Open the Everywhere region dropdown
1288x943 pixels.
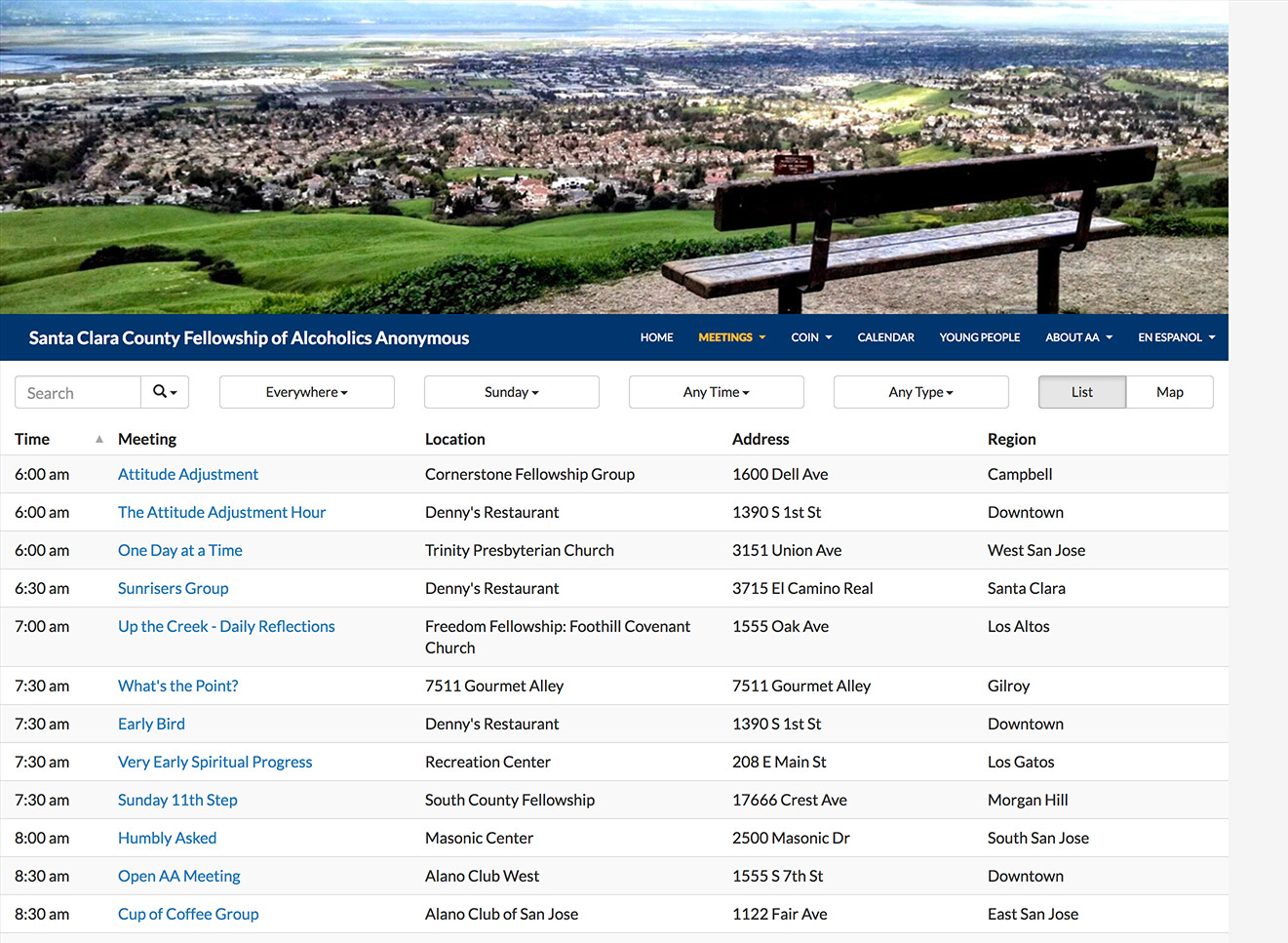click(x=307, y=392)
